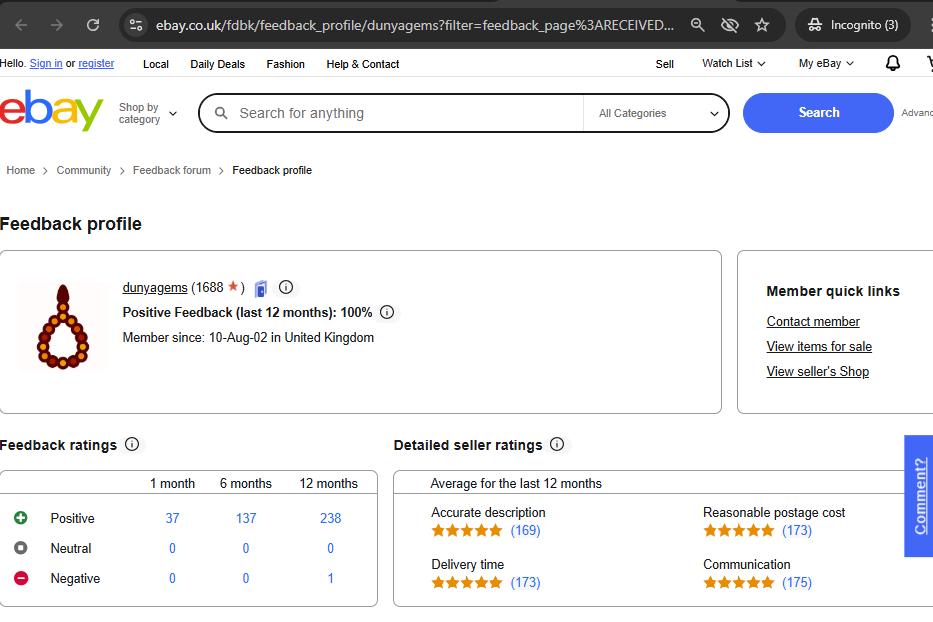Go back to the previous page
The width and height of the screenshot is (933, 622).
point(21,25)
